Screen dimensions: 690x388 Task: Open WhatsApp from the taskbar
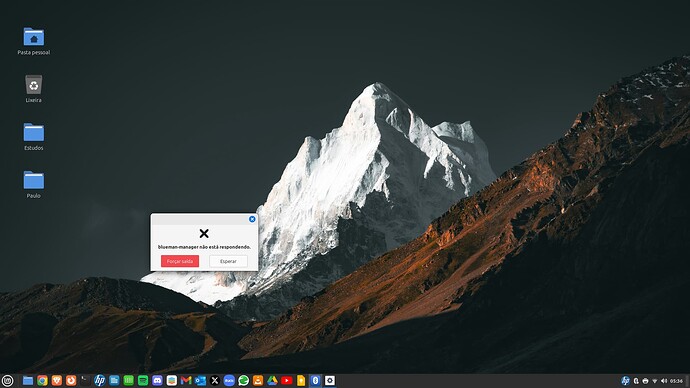243,381
